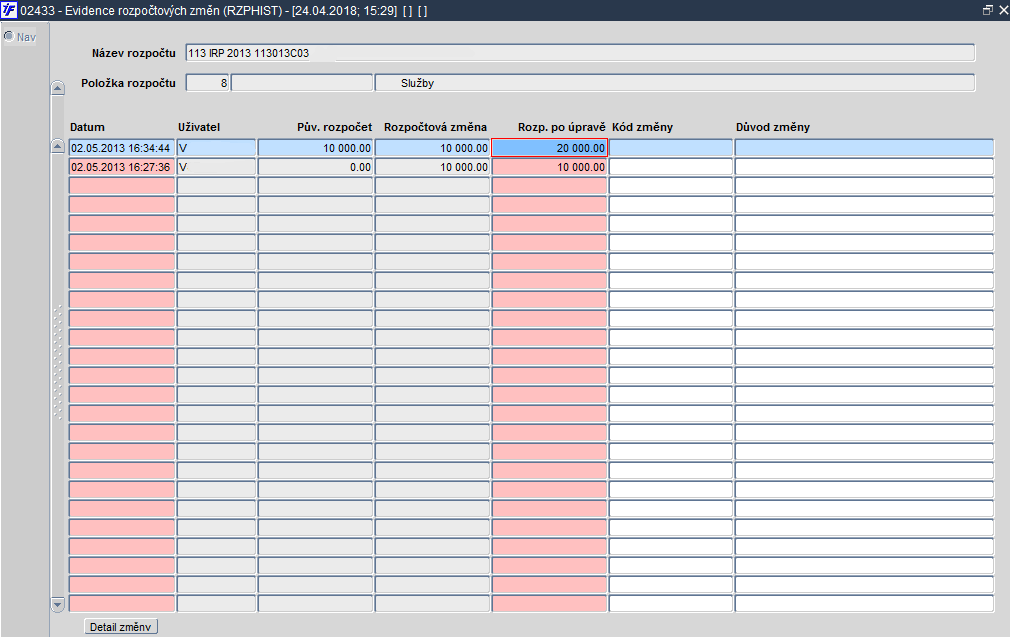Click Kód změny field in the 16:34:44 row

[x=671, y=148]
